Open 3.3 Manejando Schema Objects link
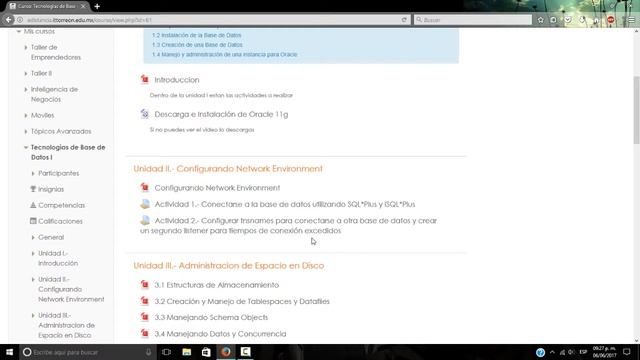 211,317
